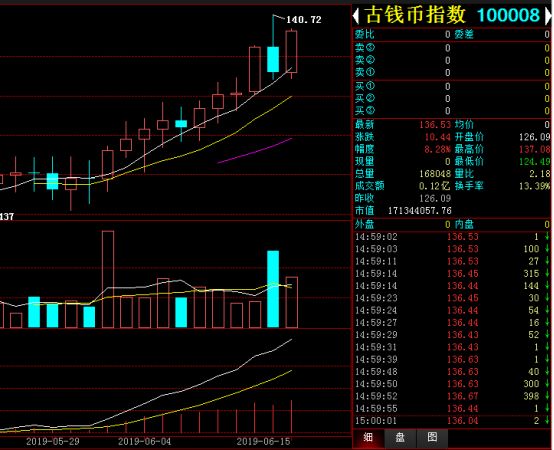Click the right arrow after code 100008
Image resolution: width=554 pixels, height=450 pixels.
(x=548, y=16)
